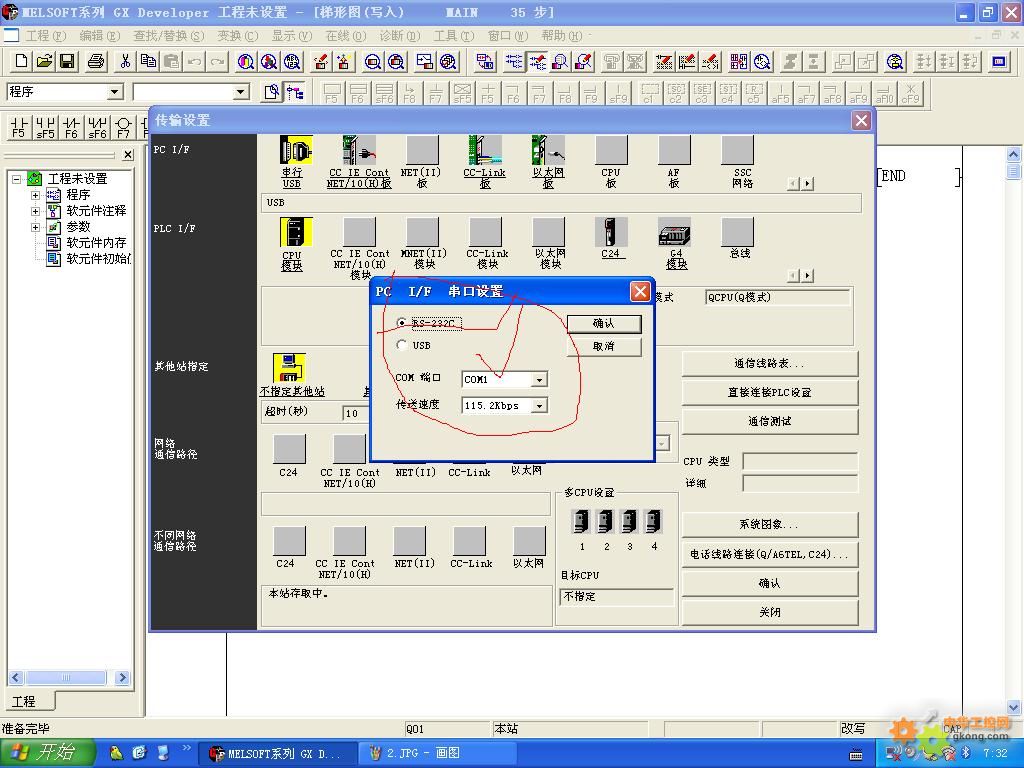The width and height of the screenshot is (1024, 768).
Task: Pick multi-CPU unit number 1 icon
Action: pos(581,521)
